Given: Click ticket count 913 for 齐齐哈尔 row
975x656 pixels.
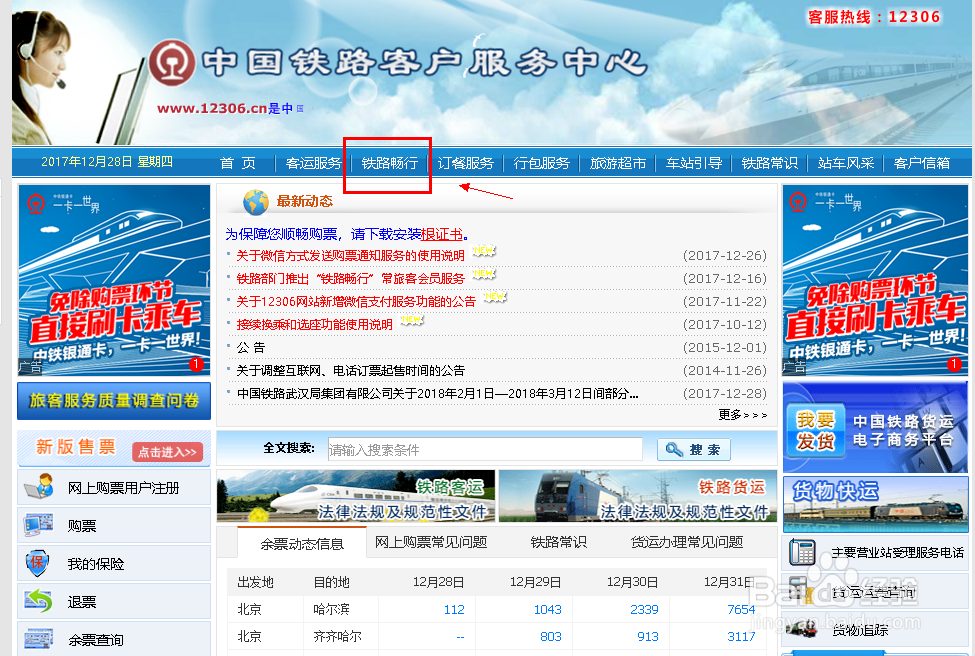Looking at the screenshot, I should (647, 636).
